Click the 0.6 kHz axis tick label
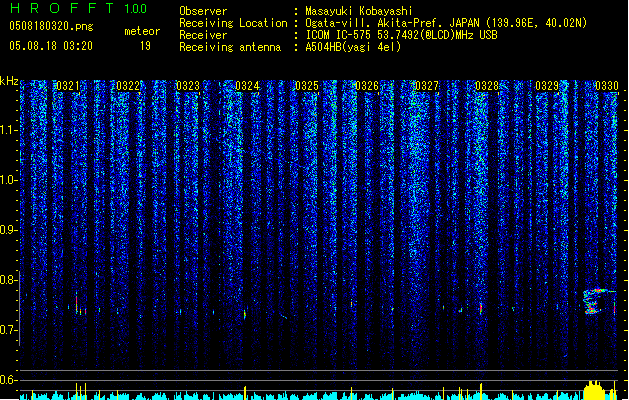The image size is (629, 400). 9,380
